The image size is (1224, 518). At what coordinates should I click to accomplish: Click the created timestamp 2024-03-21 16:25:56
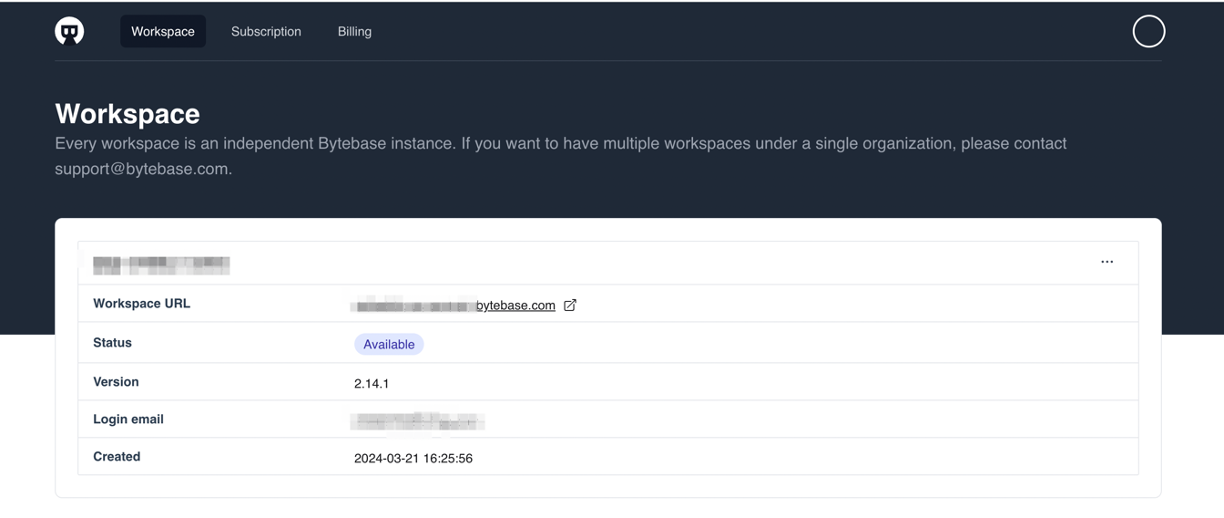tap(413, 458)
